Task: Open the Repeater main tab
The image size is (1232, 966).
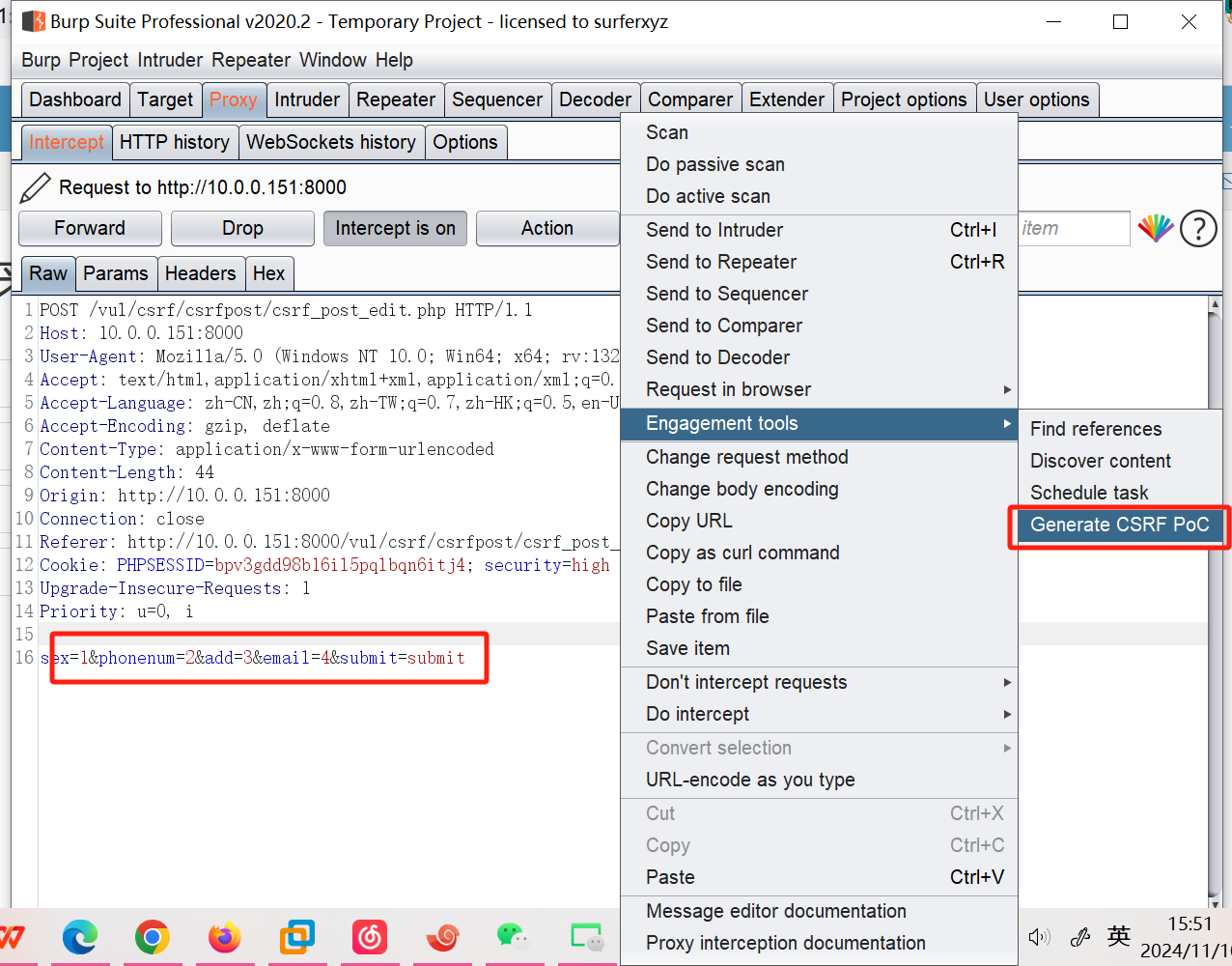Action: click(x=396, y=99)
